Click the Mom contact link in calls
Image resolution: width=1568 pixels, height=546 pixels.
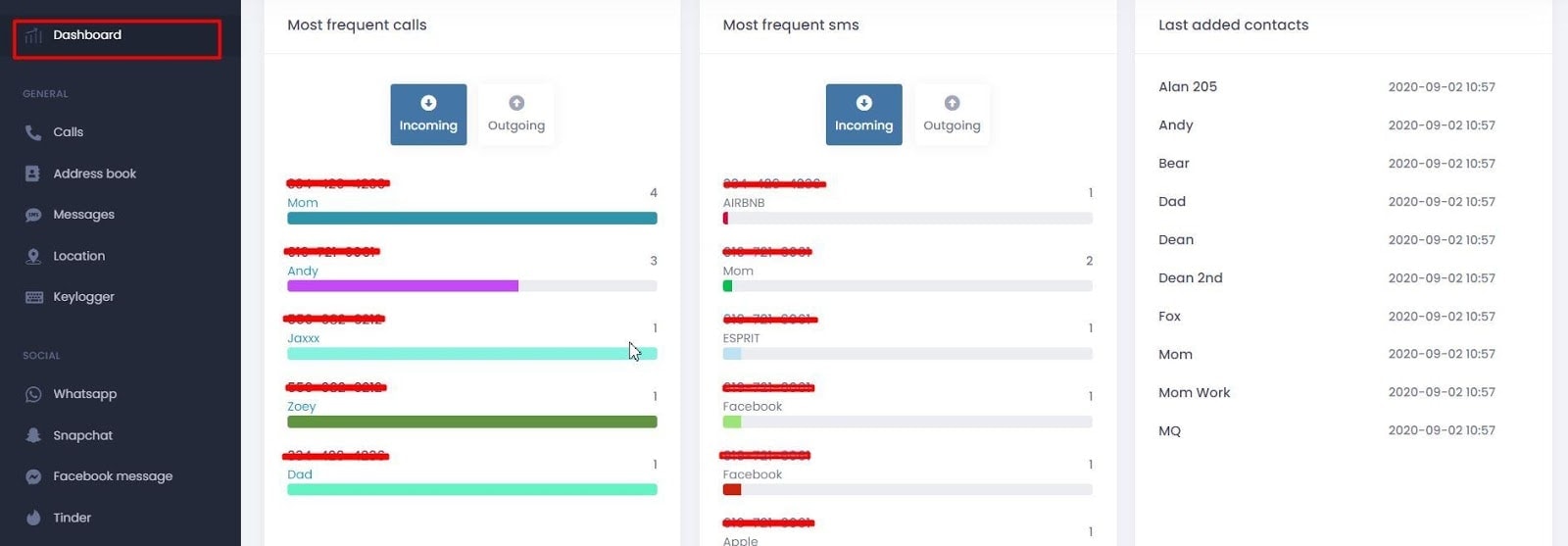pyautogui.click(x=302, y=203)
